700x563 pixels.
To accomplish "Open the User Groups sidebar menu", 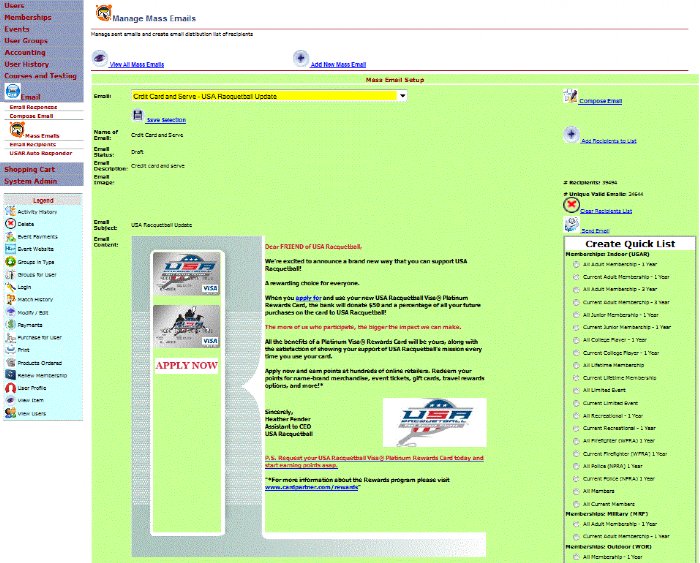I will [x=26, y=41].
